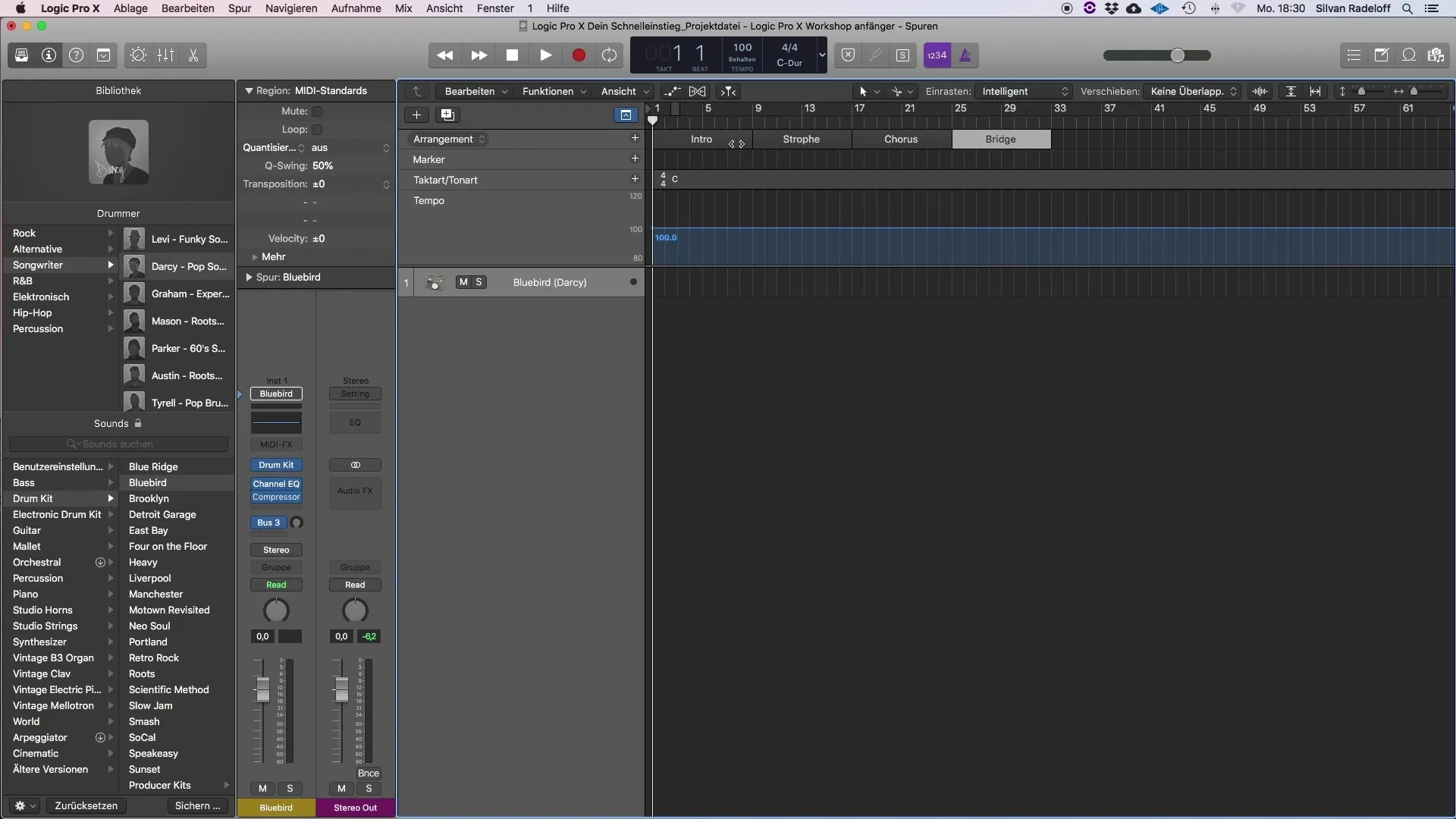The width and height of the screenshot is (1456, 819).
Task: Click the Funktionen menu button
Action: click(553, 91)
